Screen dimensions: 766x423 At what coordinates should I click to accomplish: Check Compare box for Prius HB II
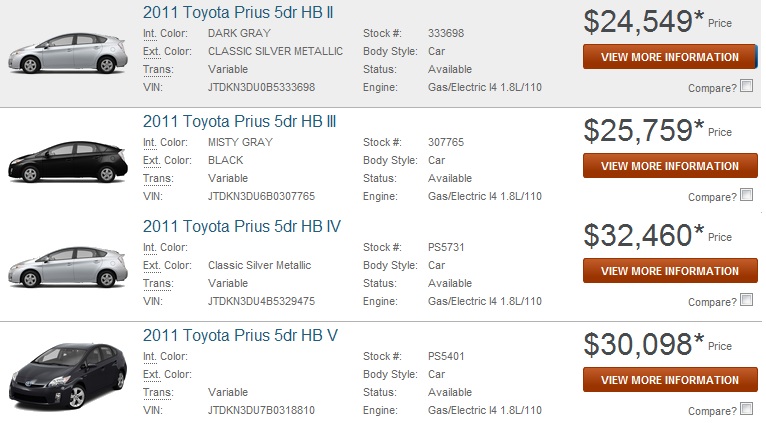(x=747, y=87)
